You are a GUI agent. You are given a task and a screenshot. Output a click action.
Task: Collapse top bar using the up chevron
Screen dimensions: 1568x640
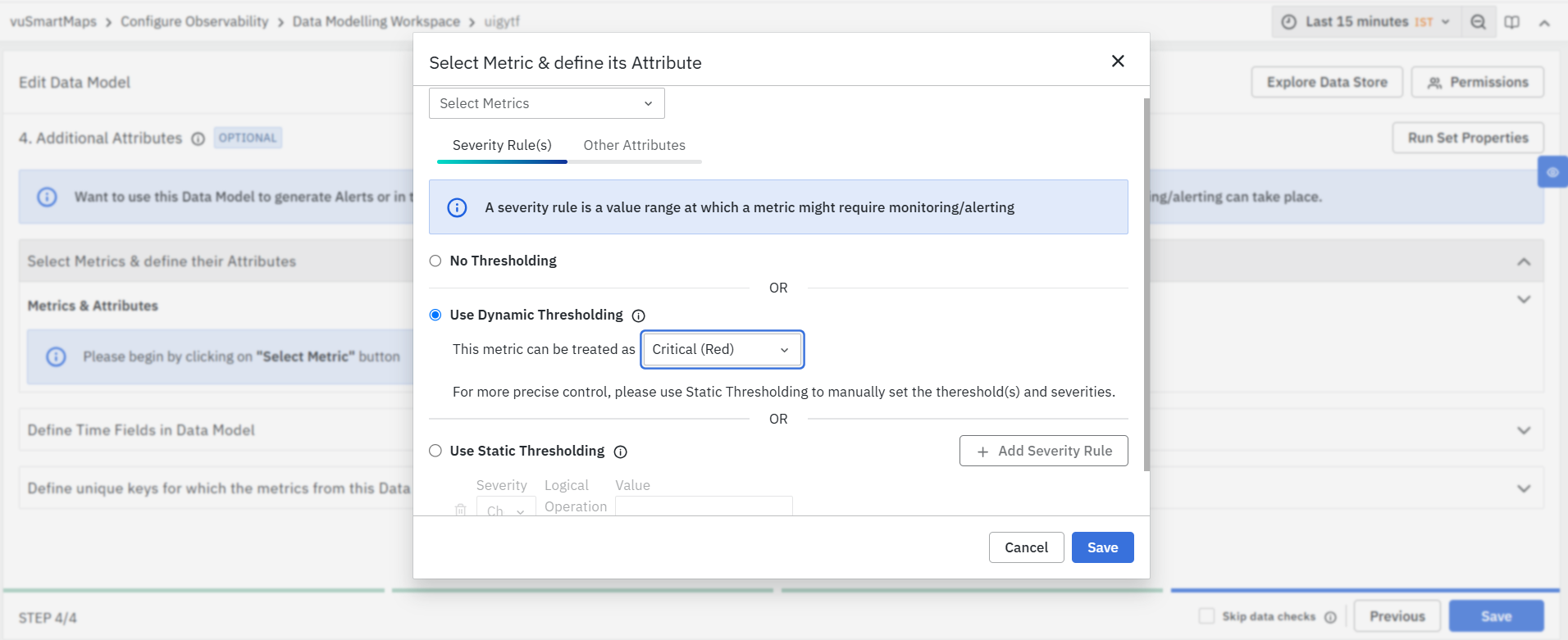coord(1544,23)
